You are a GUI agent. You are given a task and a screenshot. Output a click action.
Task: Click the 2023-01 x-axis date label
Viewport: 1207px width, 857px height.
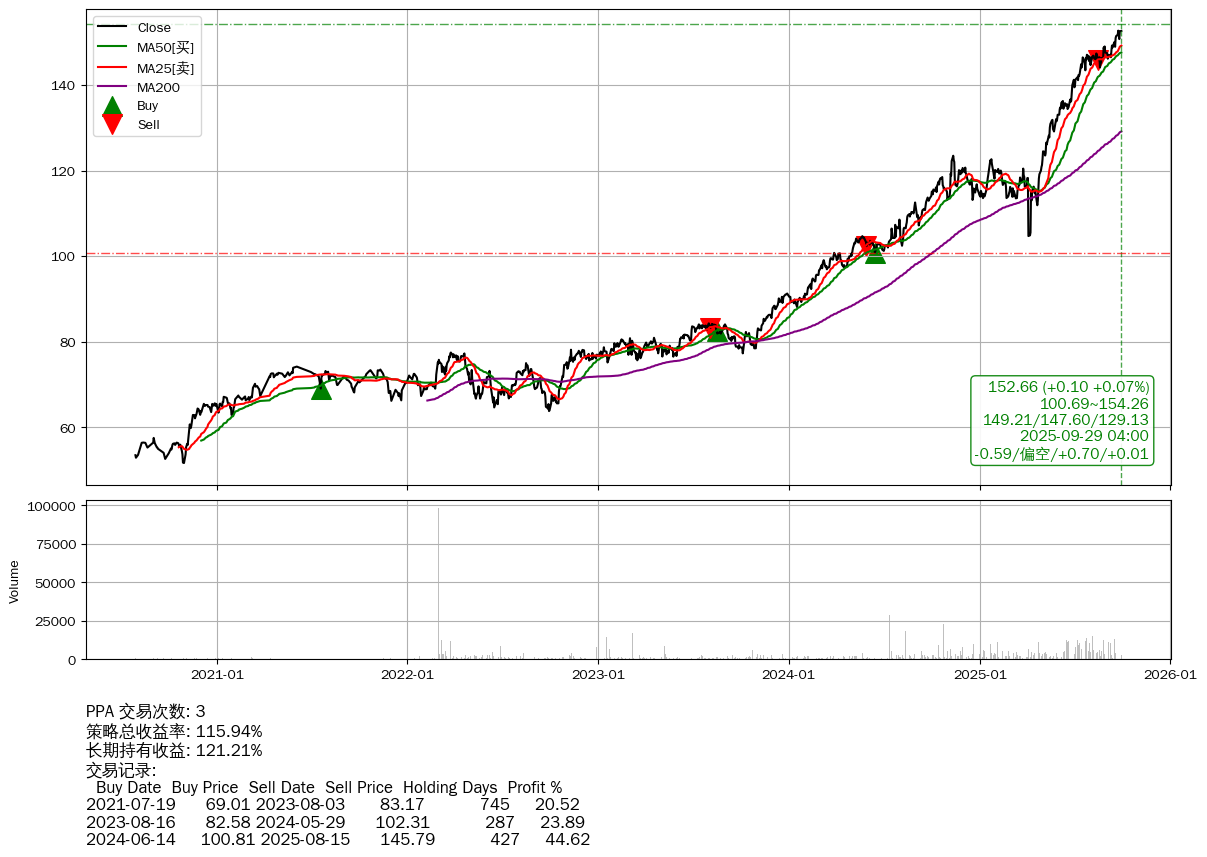[598, 675]
